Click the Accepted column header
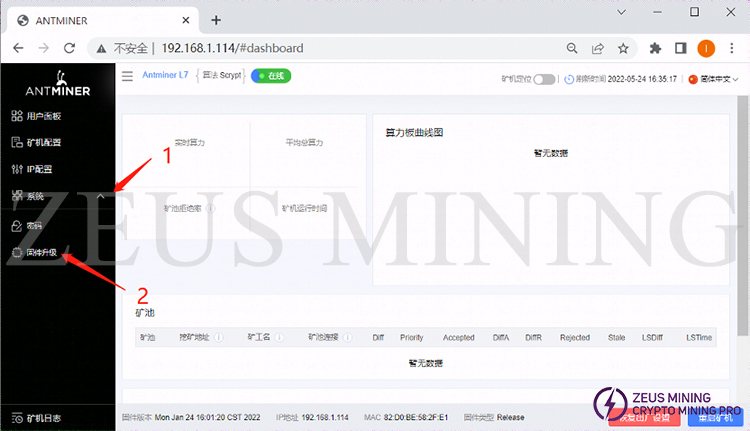 point(459,337)
